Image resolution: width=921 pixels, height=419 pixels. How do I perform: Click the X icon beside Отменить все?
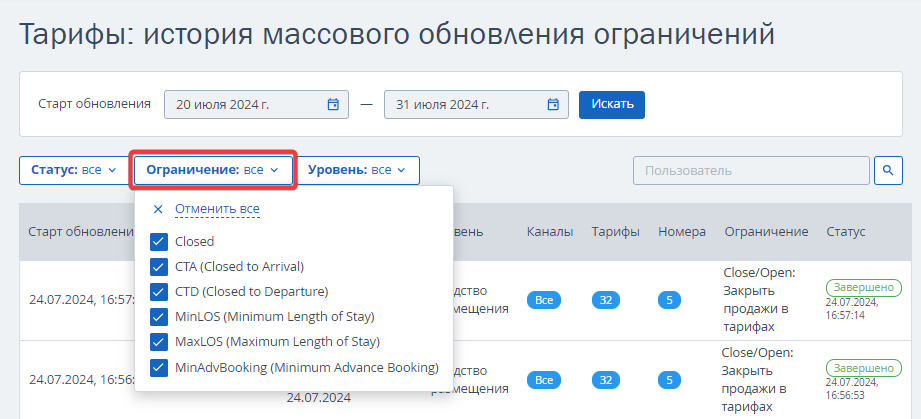[x=158, y=209]
